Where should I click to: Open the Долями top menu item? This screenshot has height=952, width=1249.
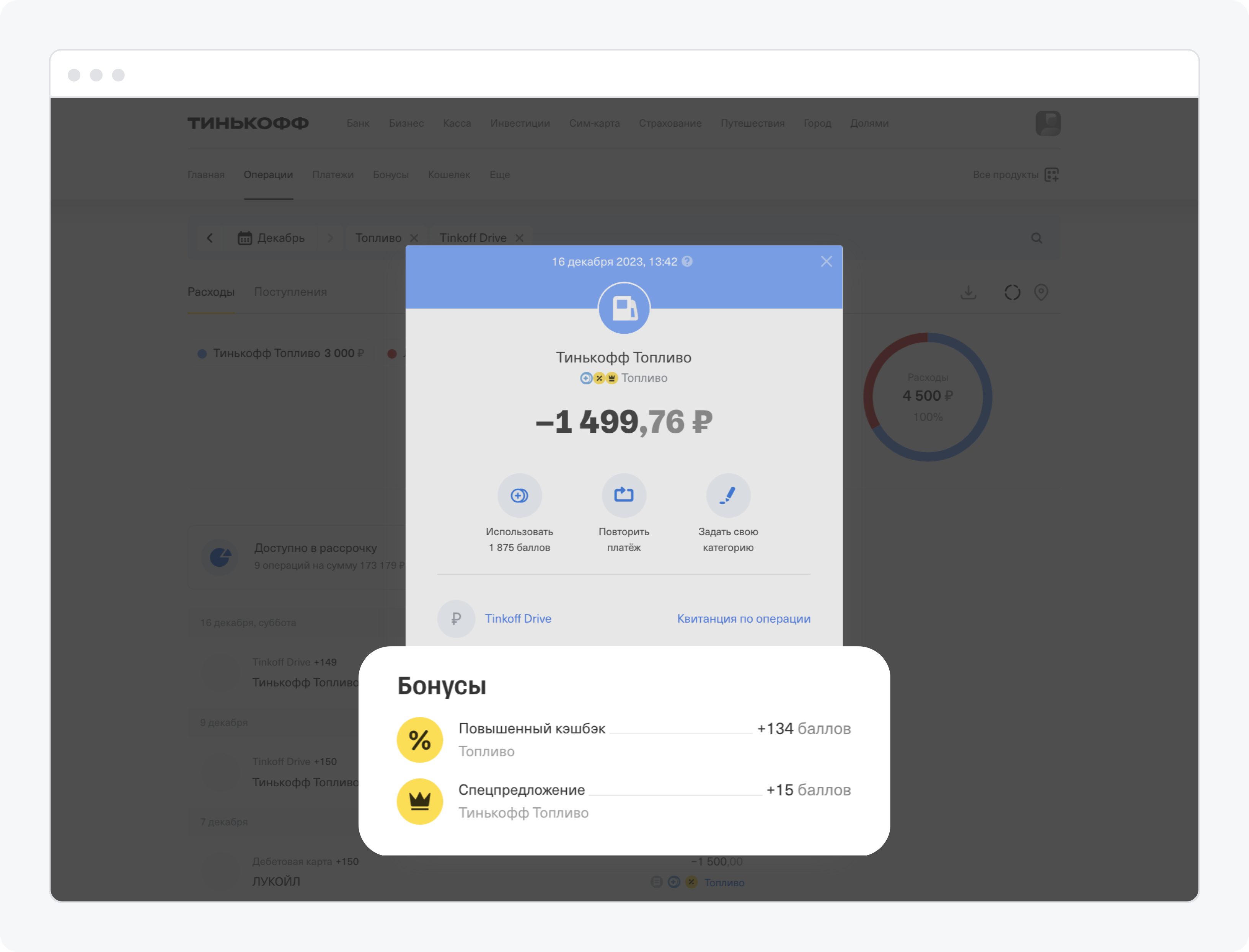pyautogui.click(x=869, y=123)
